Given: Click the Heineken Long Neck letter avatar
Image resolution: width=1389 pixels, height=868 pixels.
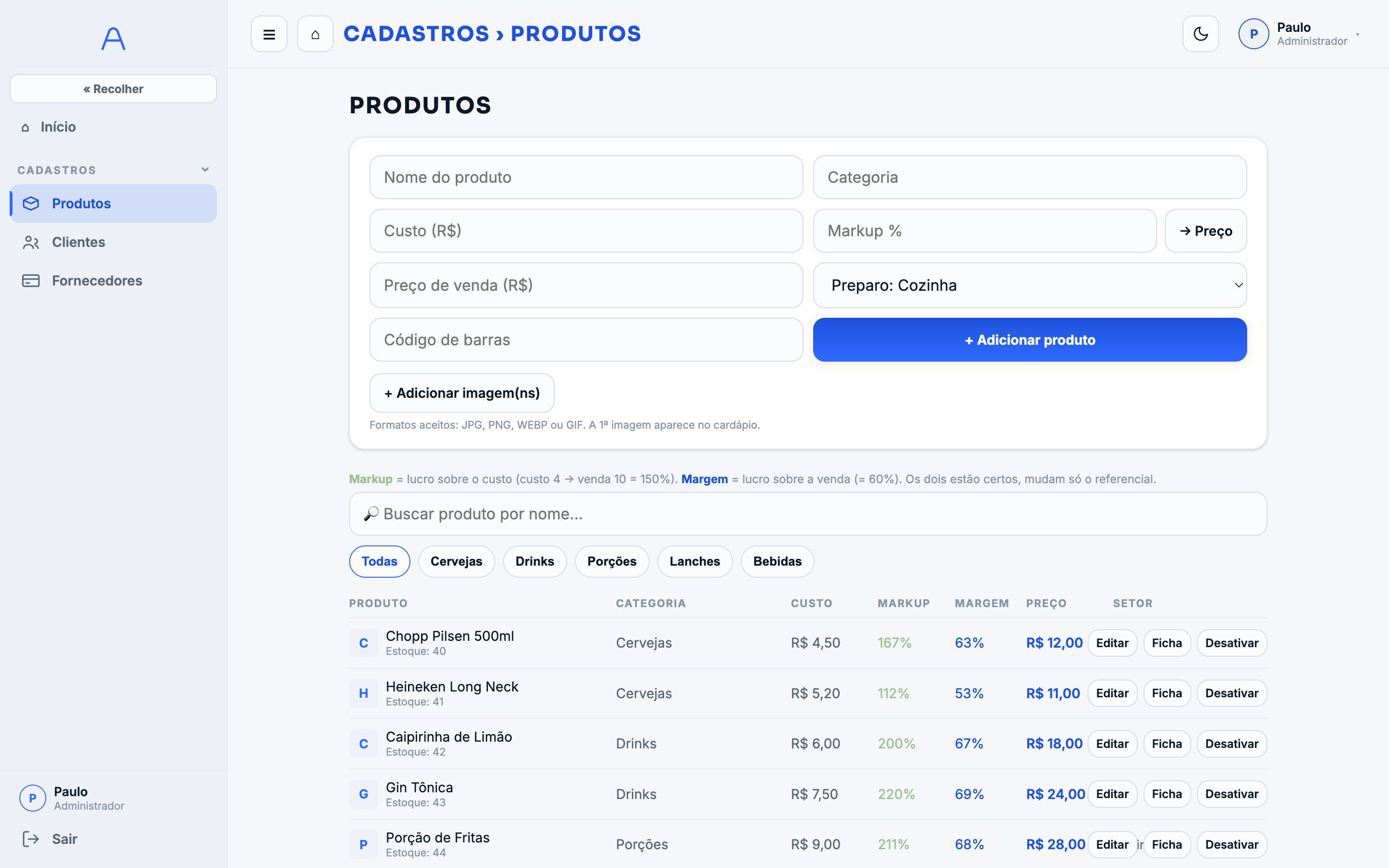Looking at the screenshot, I should [x=363, y=693].
